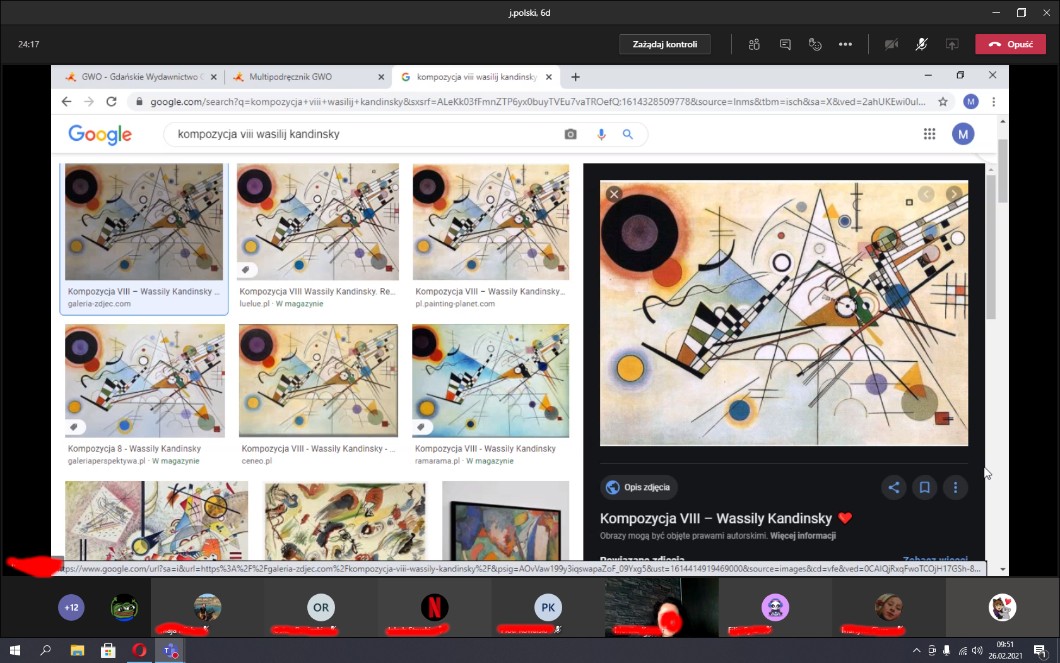Start voice search with the microphone icon
This screenshot has width=1060, height=663.
[601, 134]
